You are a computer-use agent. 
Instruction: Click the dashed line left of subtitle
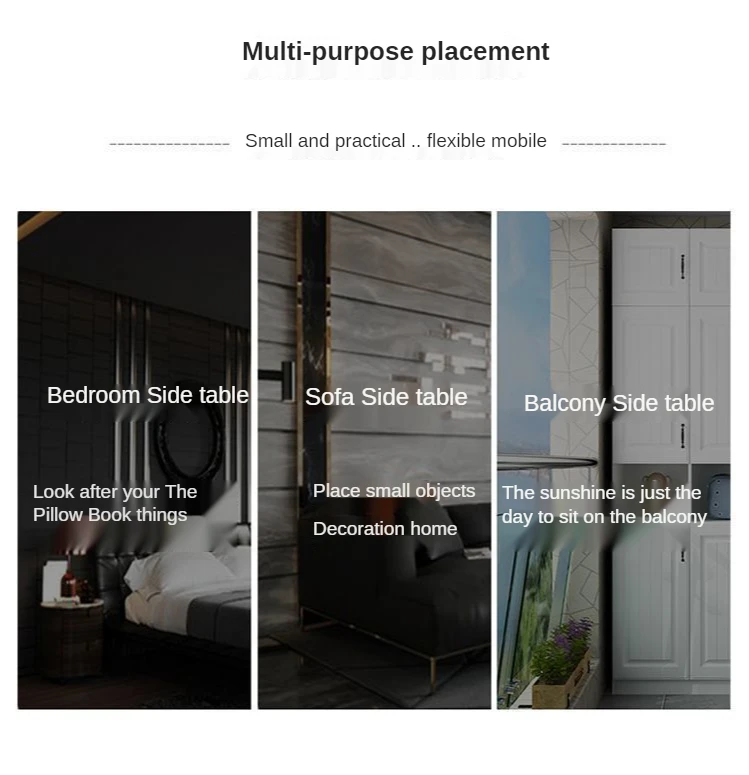click(x=170, y=144)
